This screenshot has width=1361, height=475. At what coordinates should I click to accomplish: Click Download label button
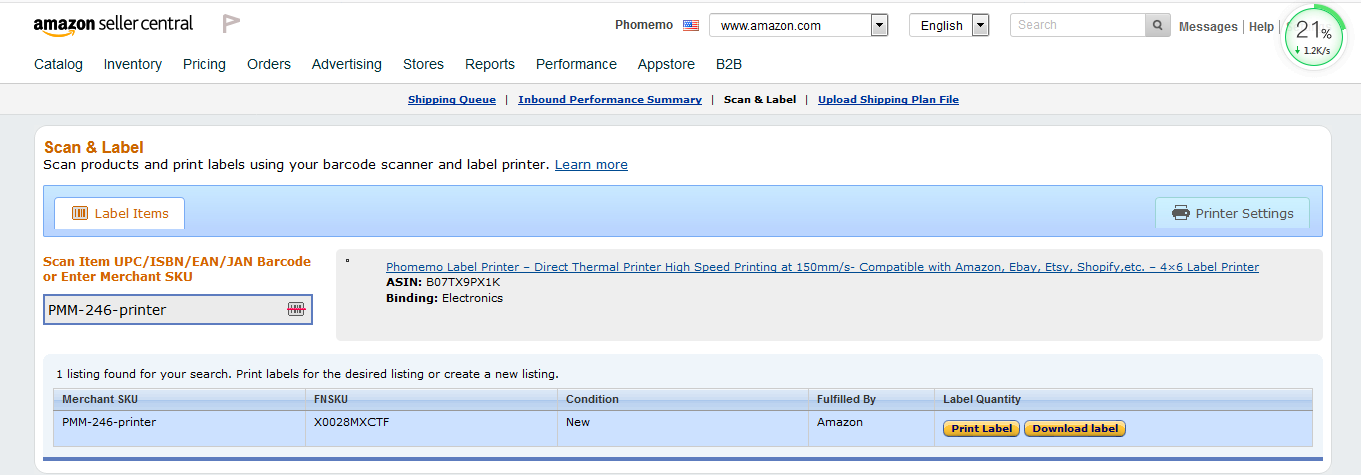point(1075,429)
